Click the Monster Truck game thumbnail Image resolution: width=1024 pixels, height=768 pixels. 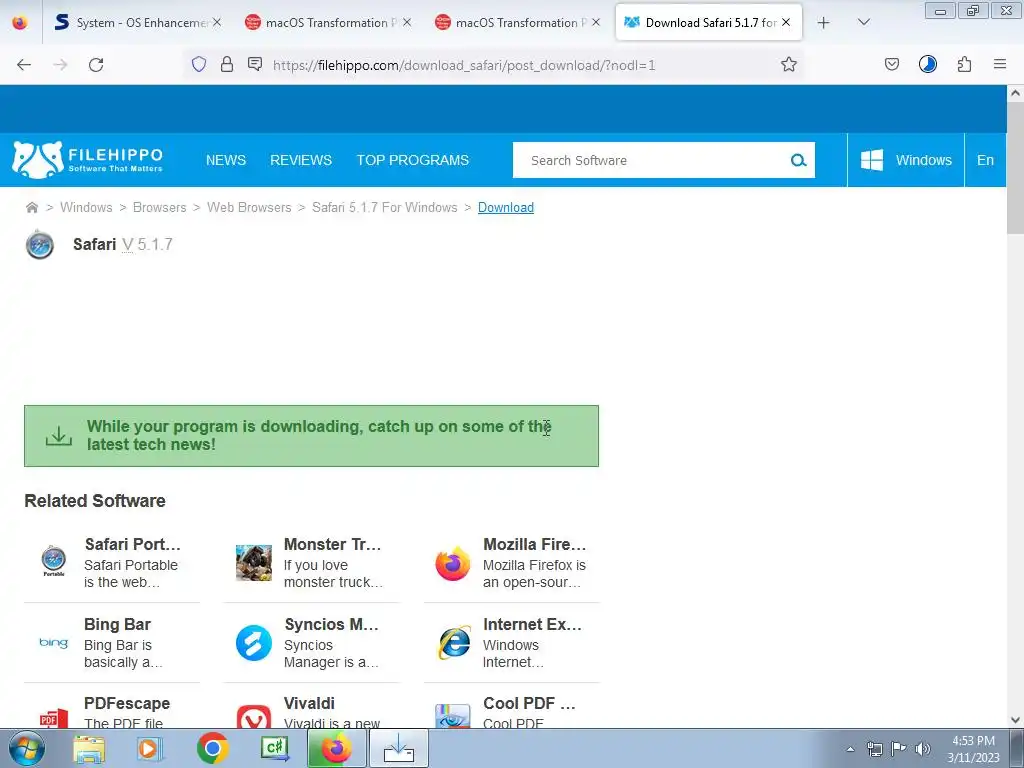click(x=253, y=563)
